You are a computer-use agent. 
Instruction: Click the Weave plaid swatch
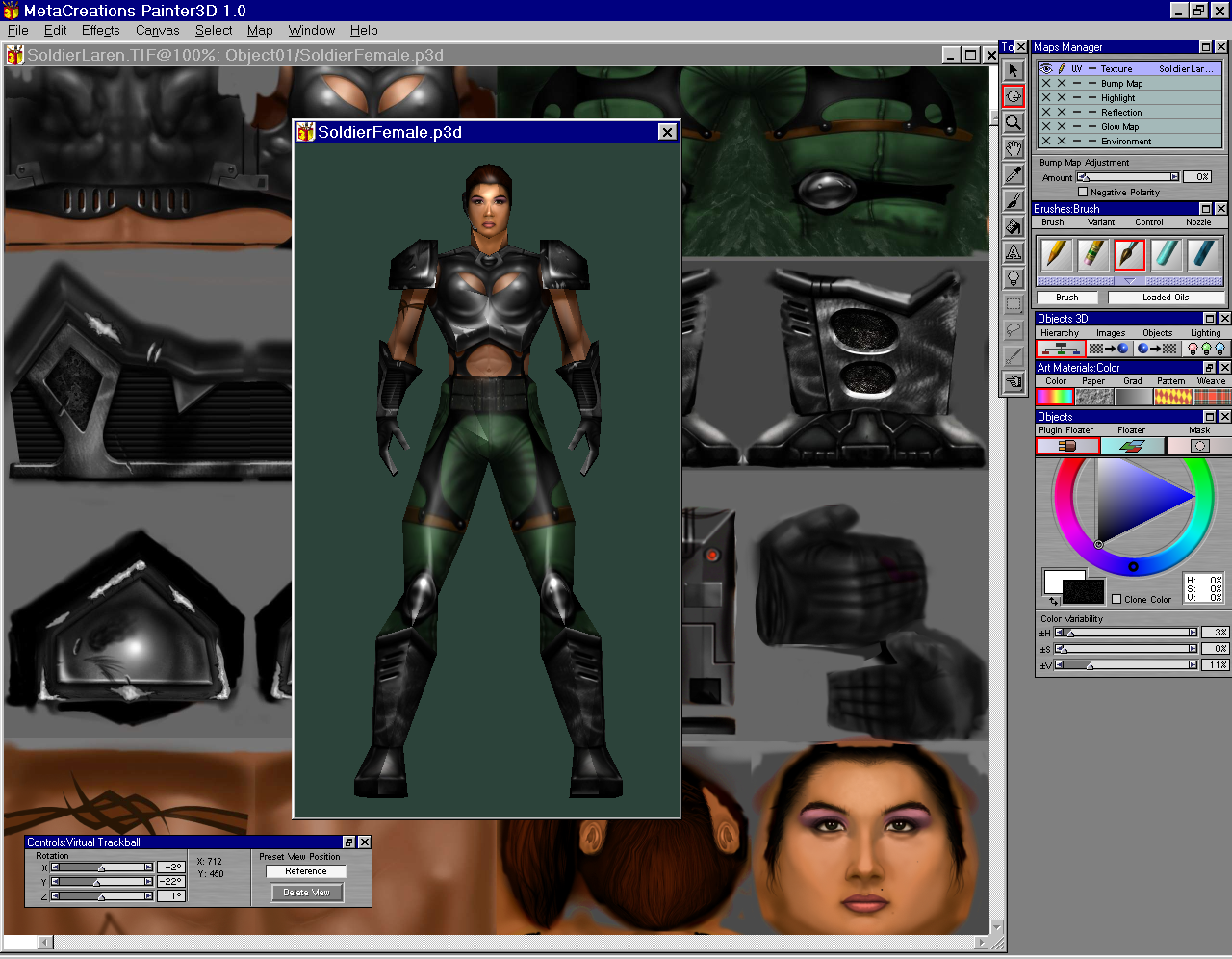[1213, 397]
